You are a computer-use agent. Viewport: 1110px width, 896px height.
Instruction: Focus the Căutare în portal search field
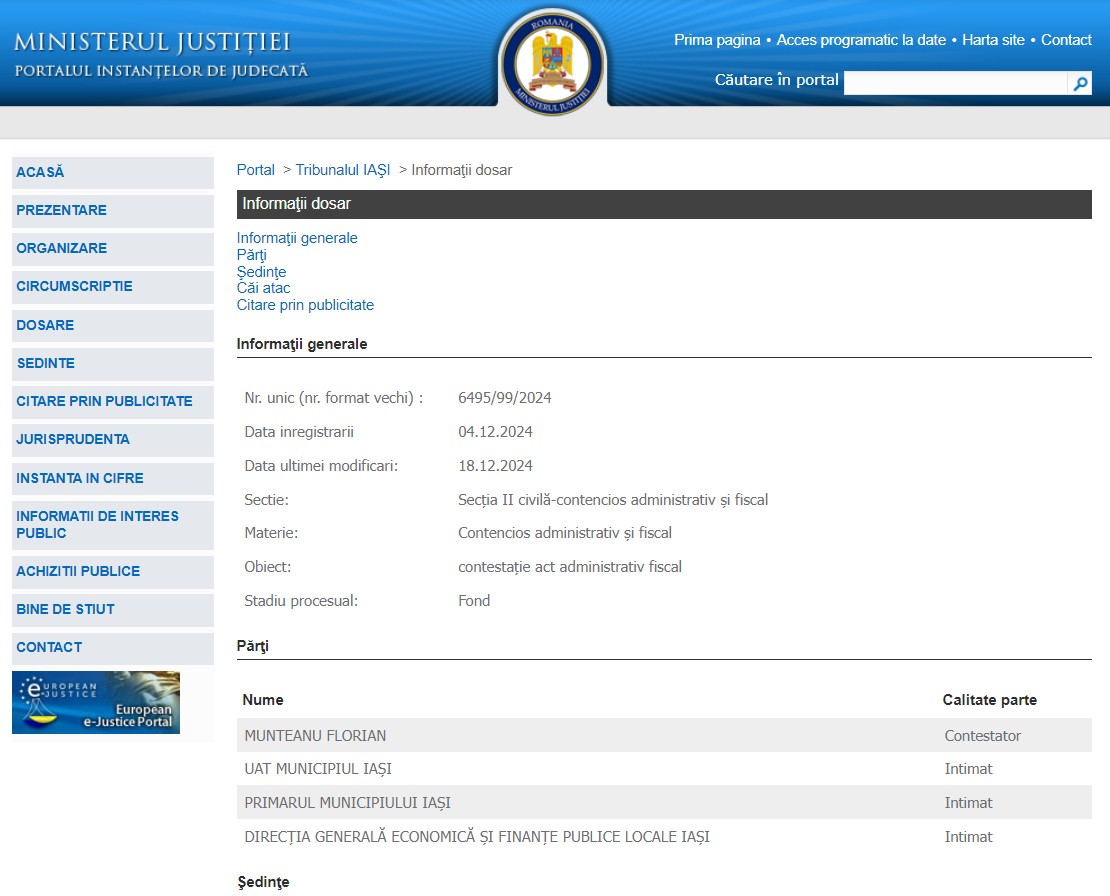[x=956, y=83]
